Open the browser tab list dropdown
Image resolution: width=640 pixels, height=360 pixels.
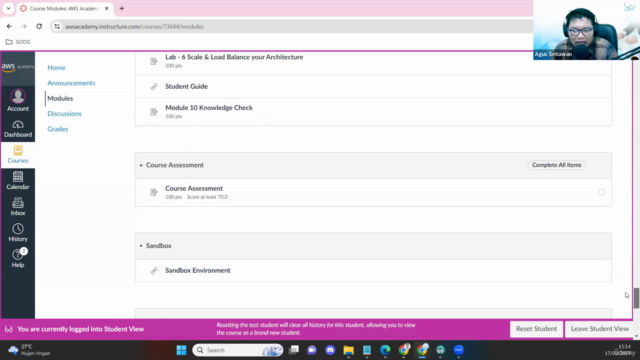pos(8,8)
